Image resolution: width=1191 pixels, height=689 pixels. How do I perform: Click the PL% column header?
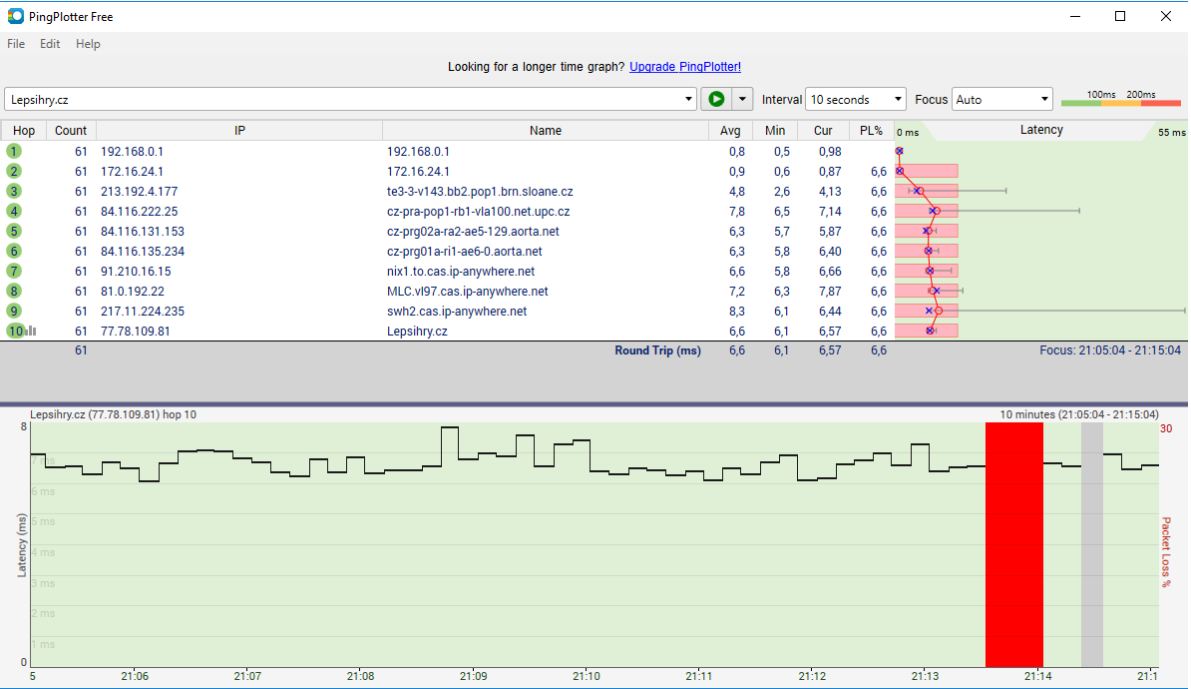pos(871,131)
